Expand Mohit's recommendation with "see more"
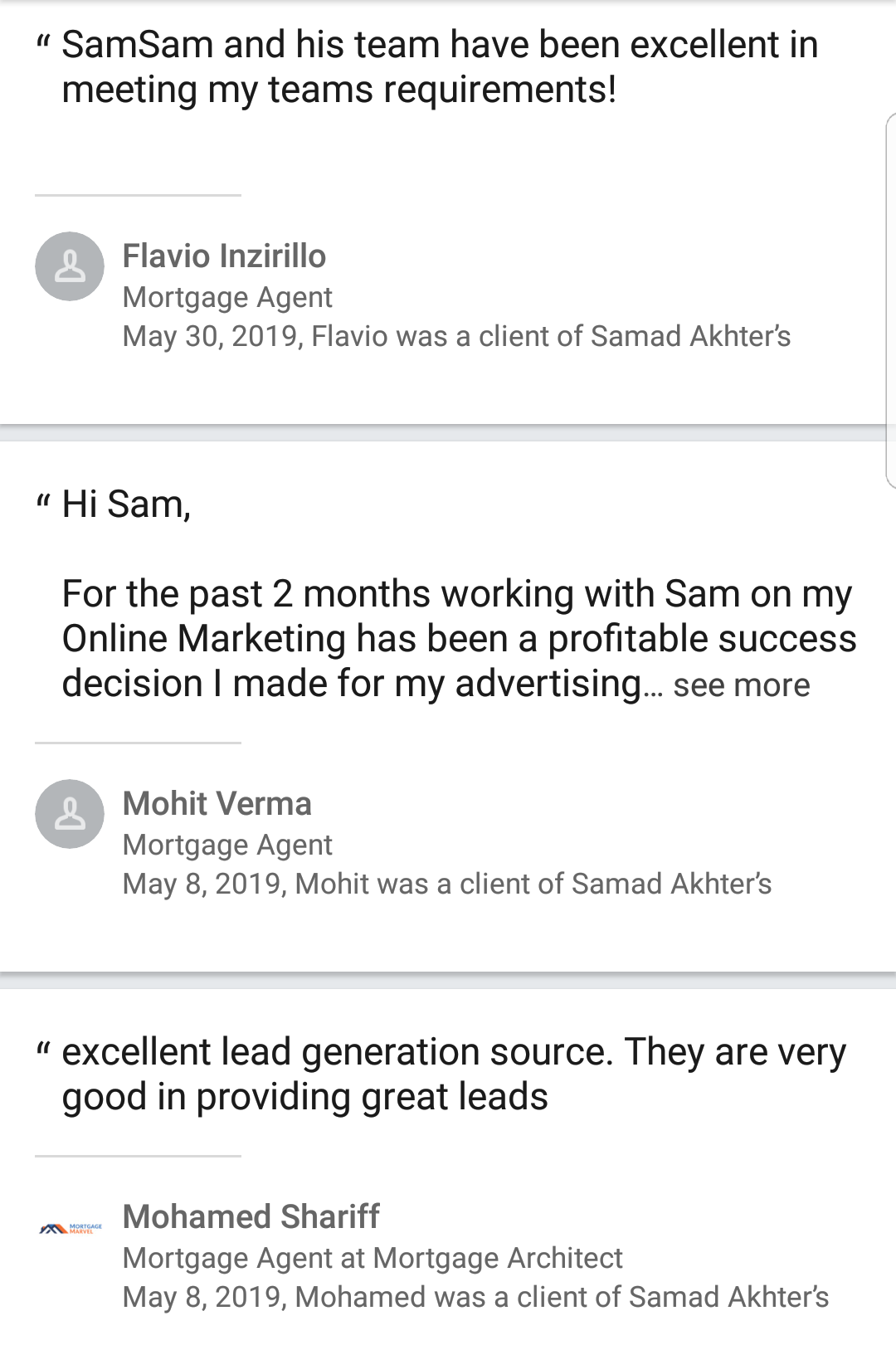This screenshot has height=1345, width=896. point(741,685)
